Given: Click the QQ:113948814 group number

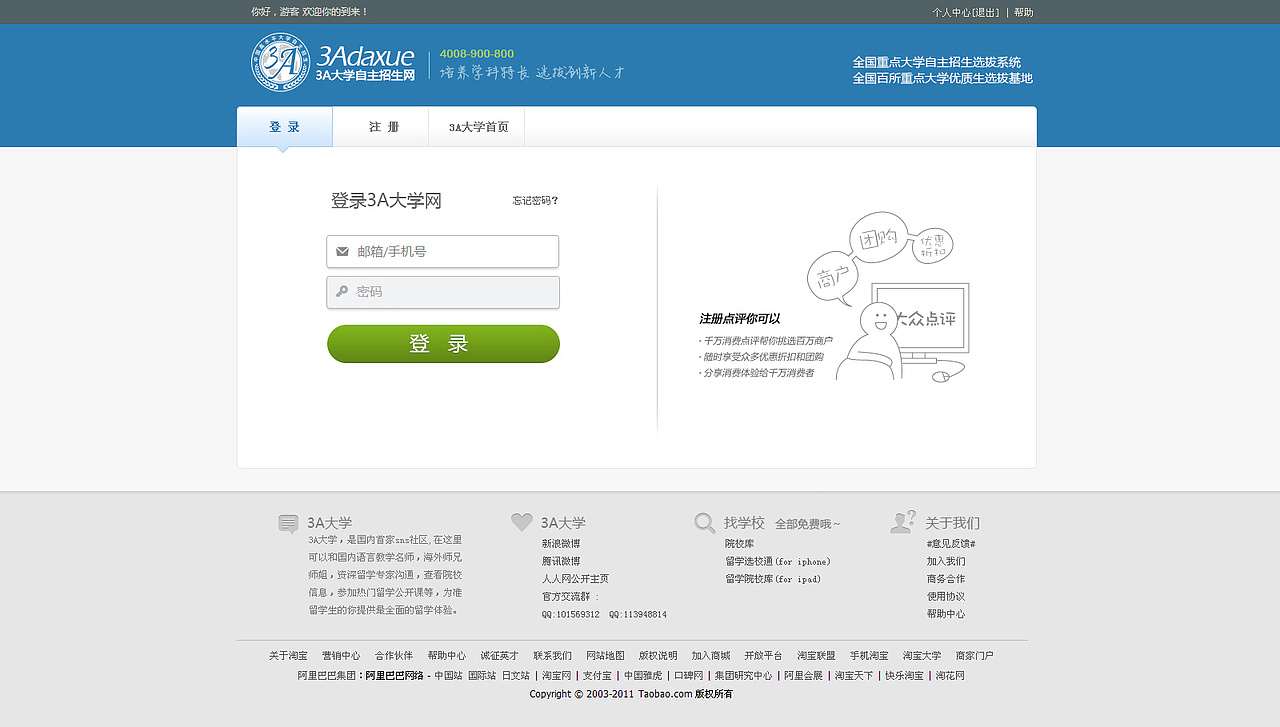Looking at the screenshot, I should click(x=638, y=614).
